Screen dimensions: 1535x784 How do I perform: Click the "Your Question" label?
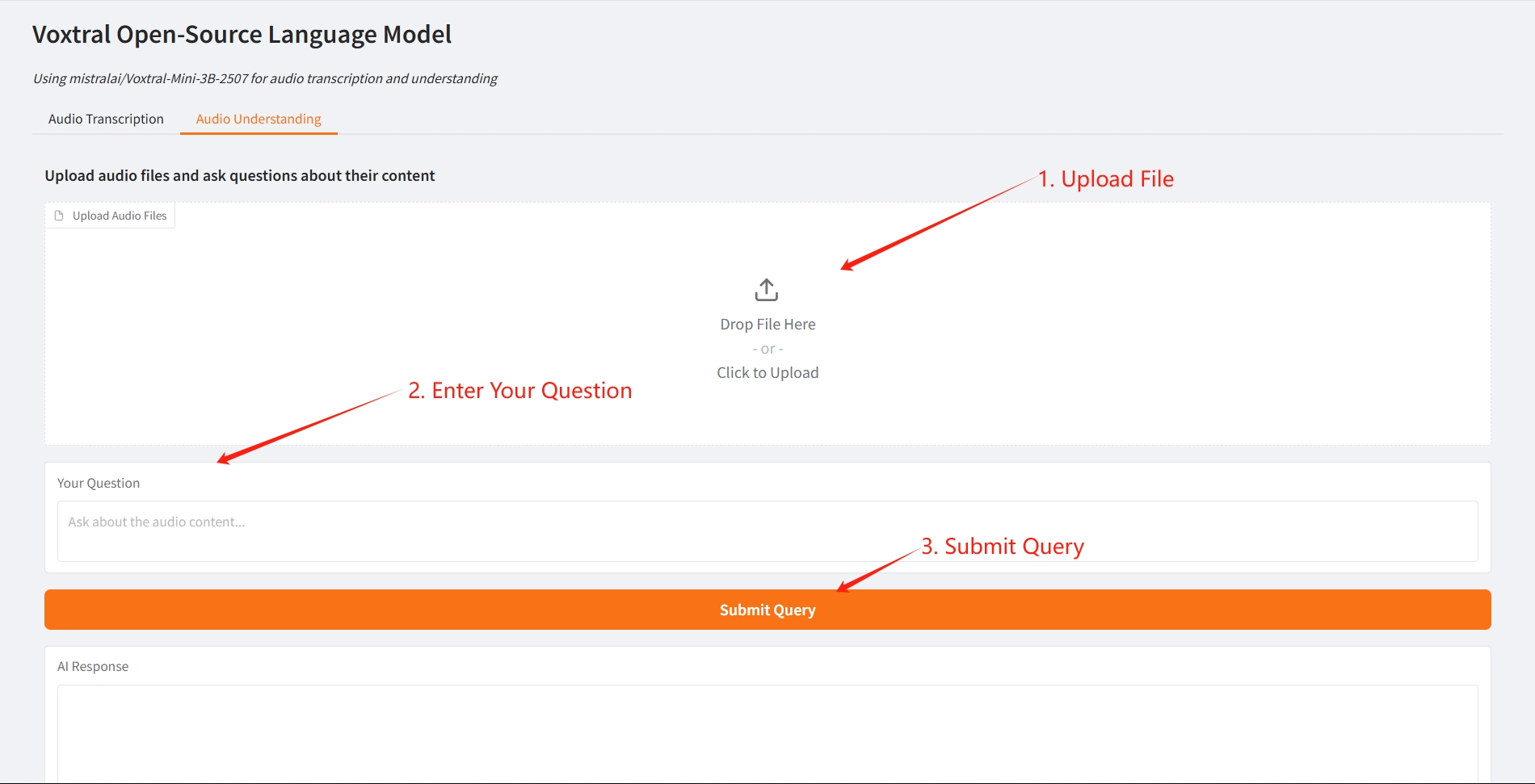99,483
